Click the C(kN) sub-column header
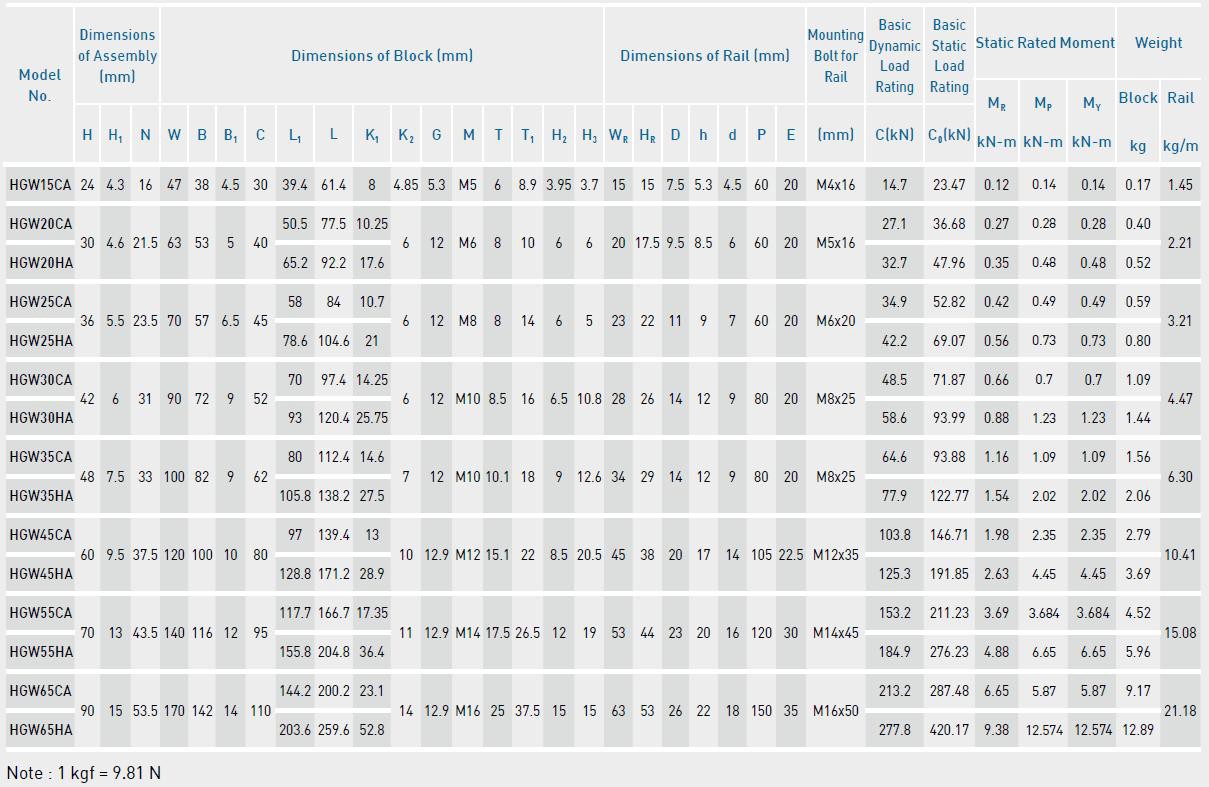Screen dimensions: 1209x787 point(894,134)
